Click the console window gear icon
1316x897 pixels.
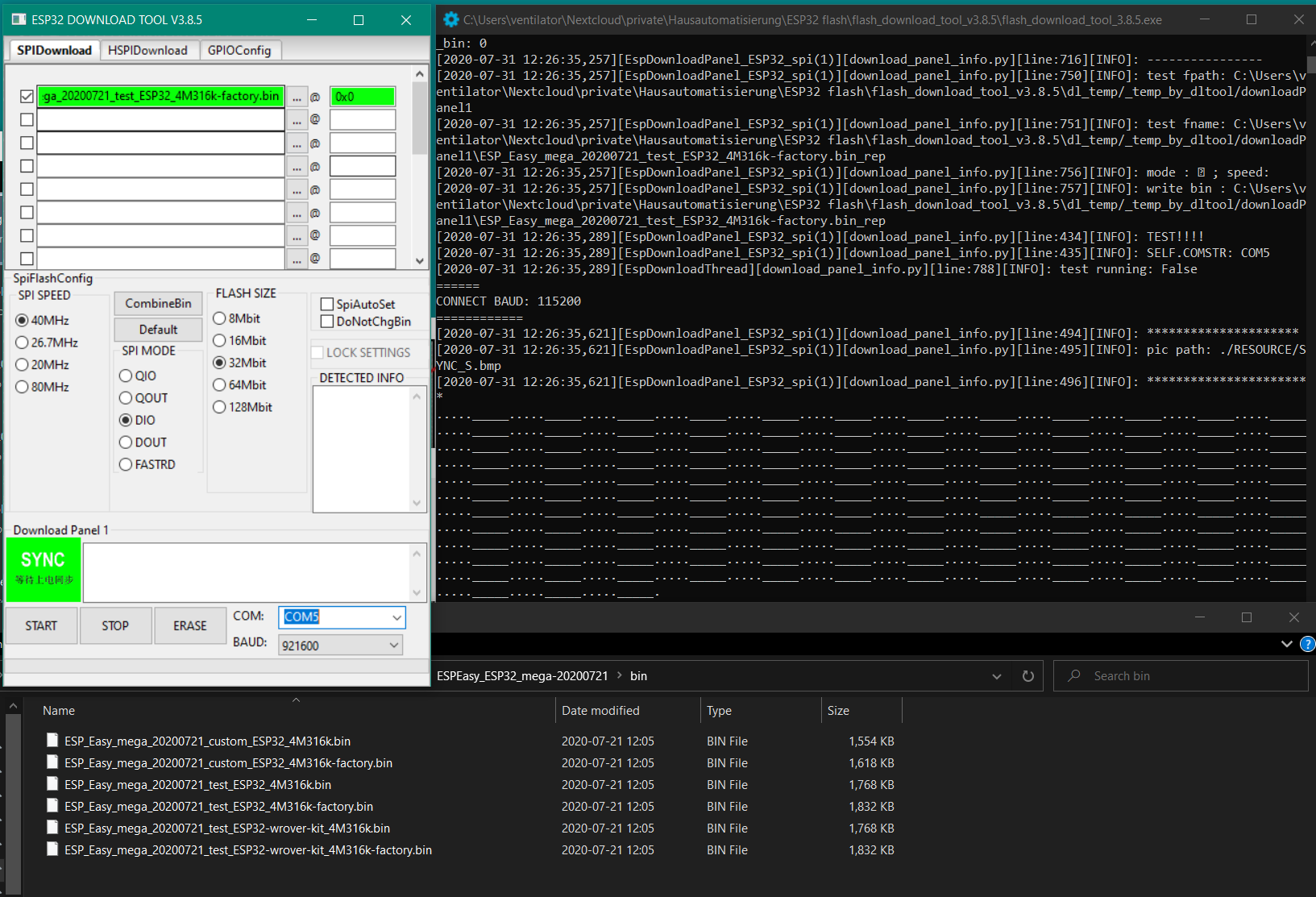(450, 19)
